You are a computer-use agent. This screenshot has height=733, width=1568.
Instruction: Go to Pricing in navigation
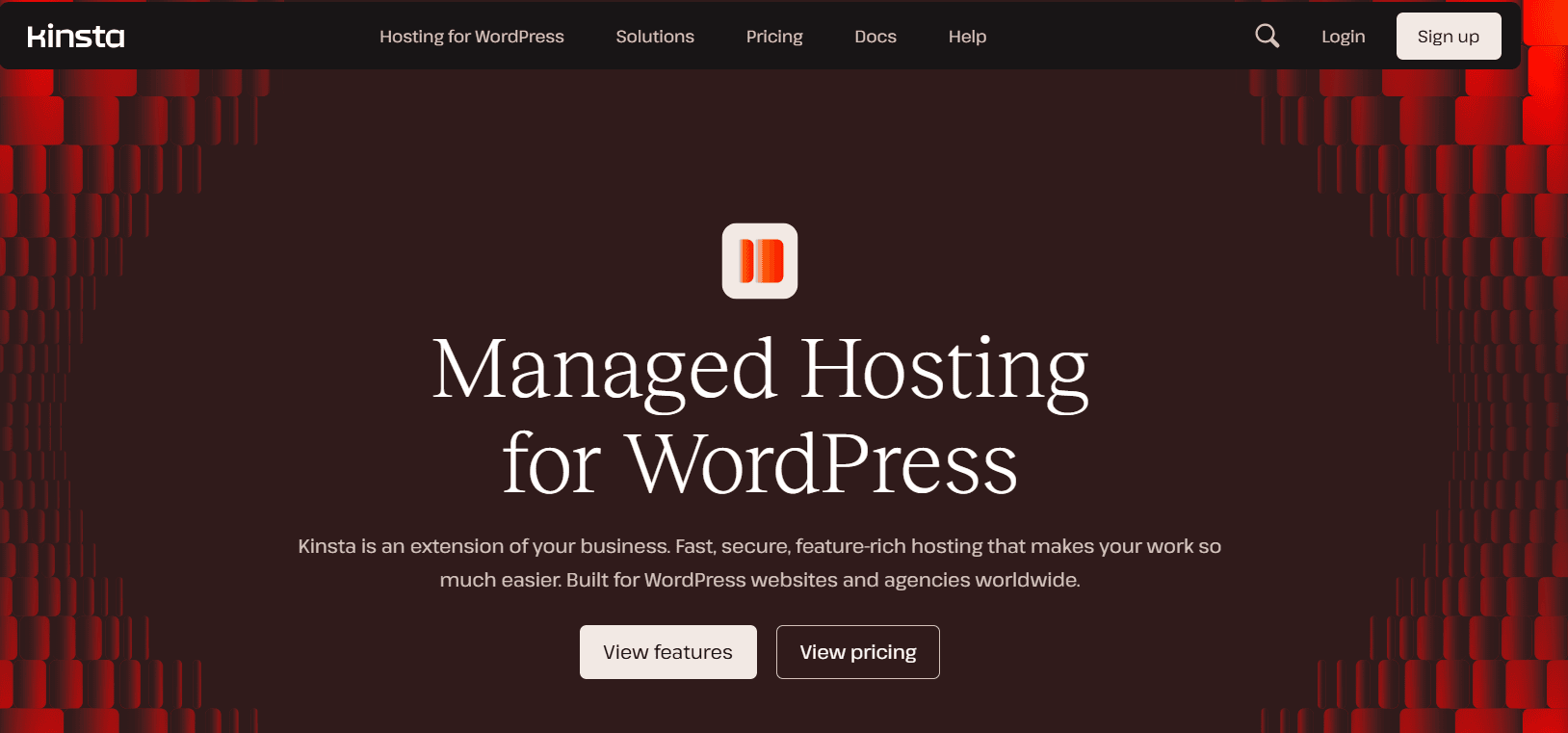[x=774, y=37]
